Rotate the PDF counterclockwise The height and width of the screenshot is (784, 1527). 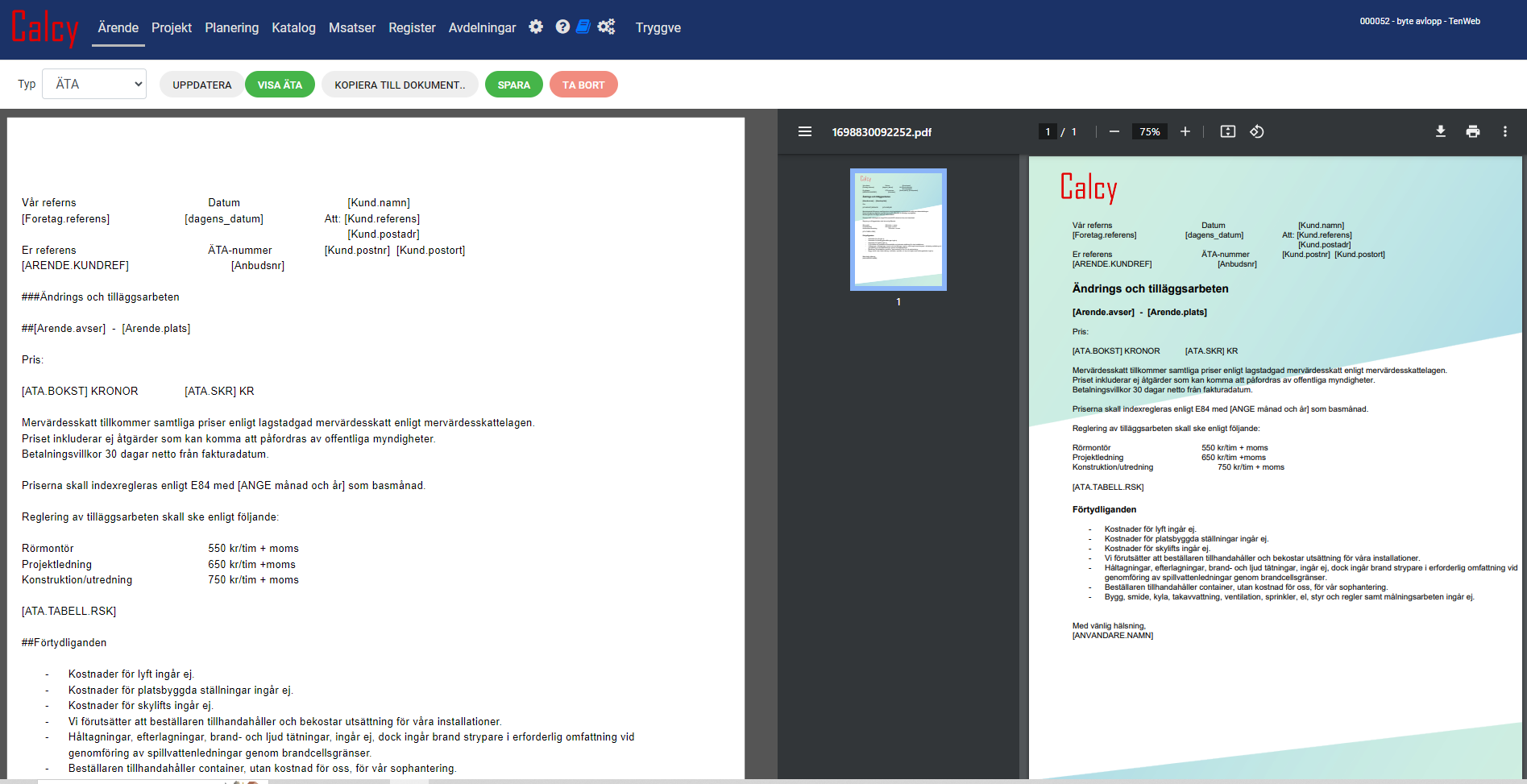click(x=1256, y=131)
